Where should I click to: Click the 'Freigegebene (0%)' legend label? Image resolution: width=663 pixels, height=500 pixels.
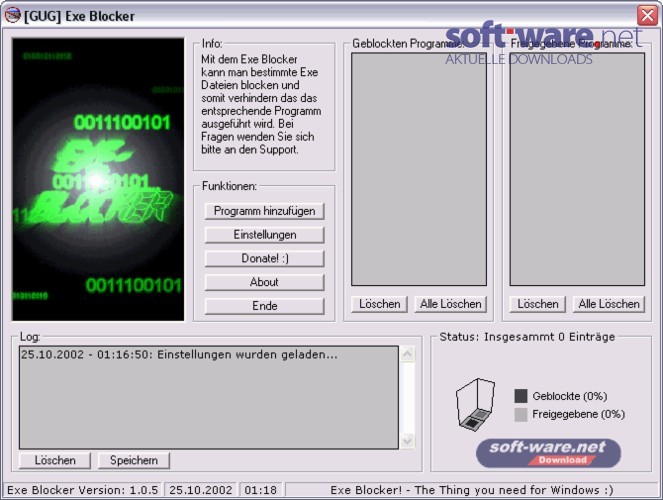pos(578,414)
